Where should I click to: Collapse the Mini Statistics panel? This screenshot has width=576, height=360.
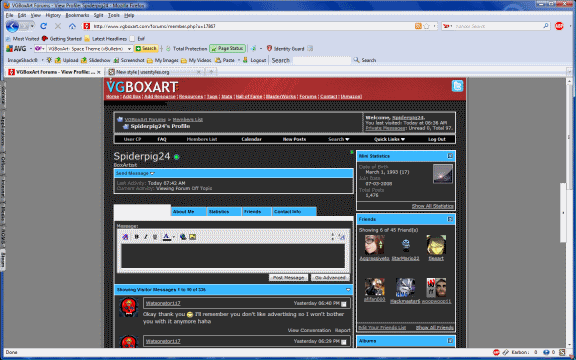point(450,156)
